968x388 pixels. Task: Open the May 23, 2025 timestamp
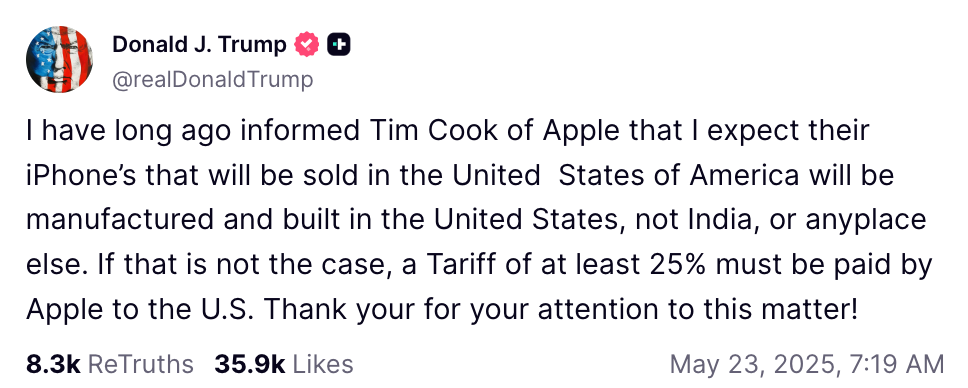click(x=752, y=364)
